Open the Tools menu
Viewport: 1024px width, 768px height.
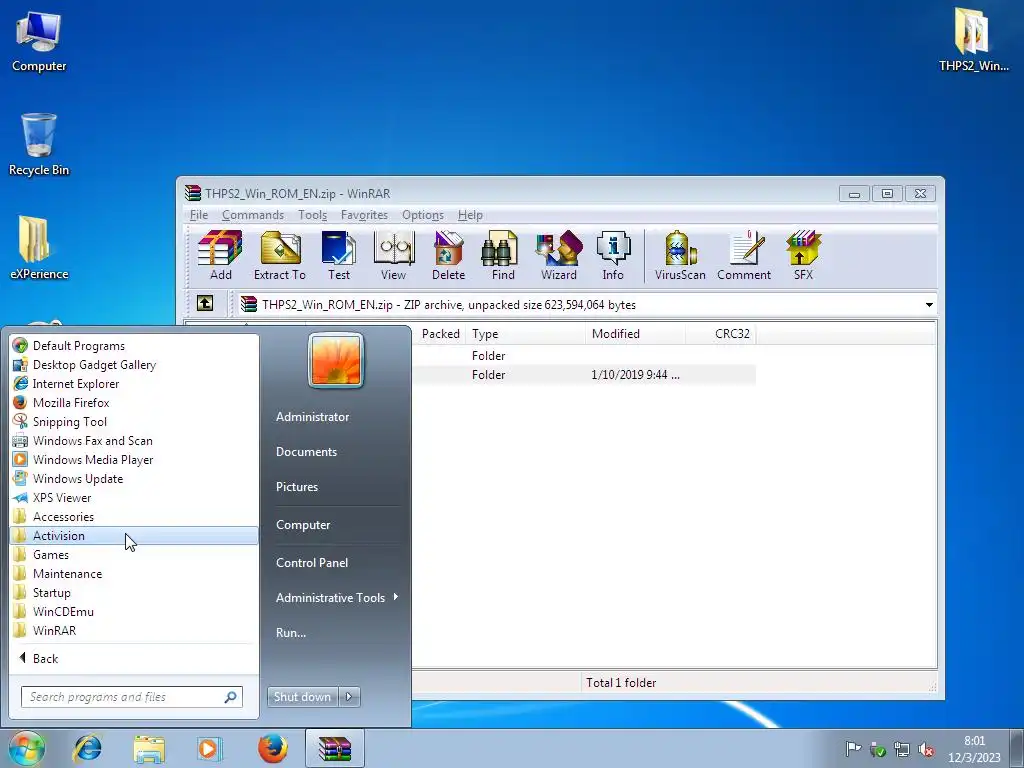click(312, 215)
